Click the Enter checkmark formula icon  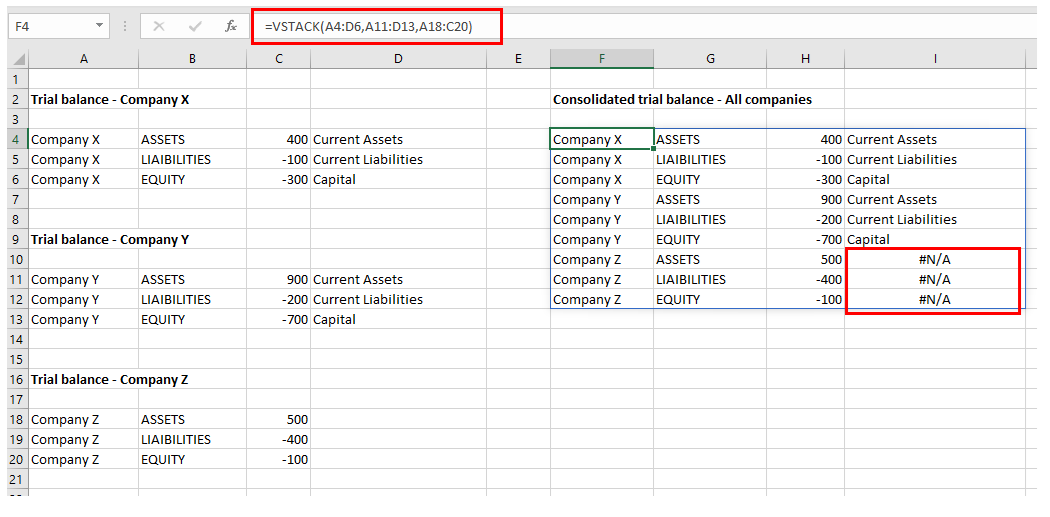pos(194,27)
